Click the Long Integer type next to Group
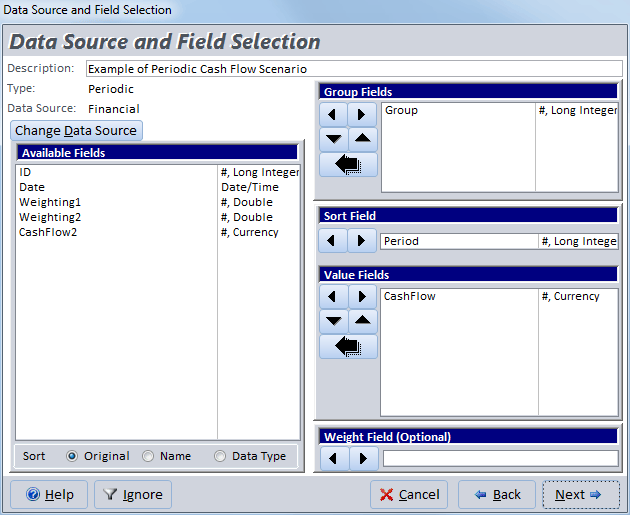Image resolution: width=630 pixels, height=515 pixels. 578,110
